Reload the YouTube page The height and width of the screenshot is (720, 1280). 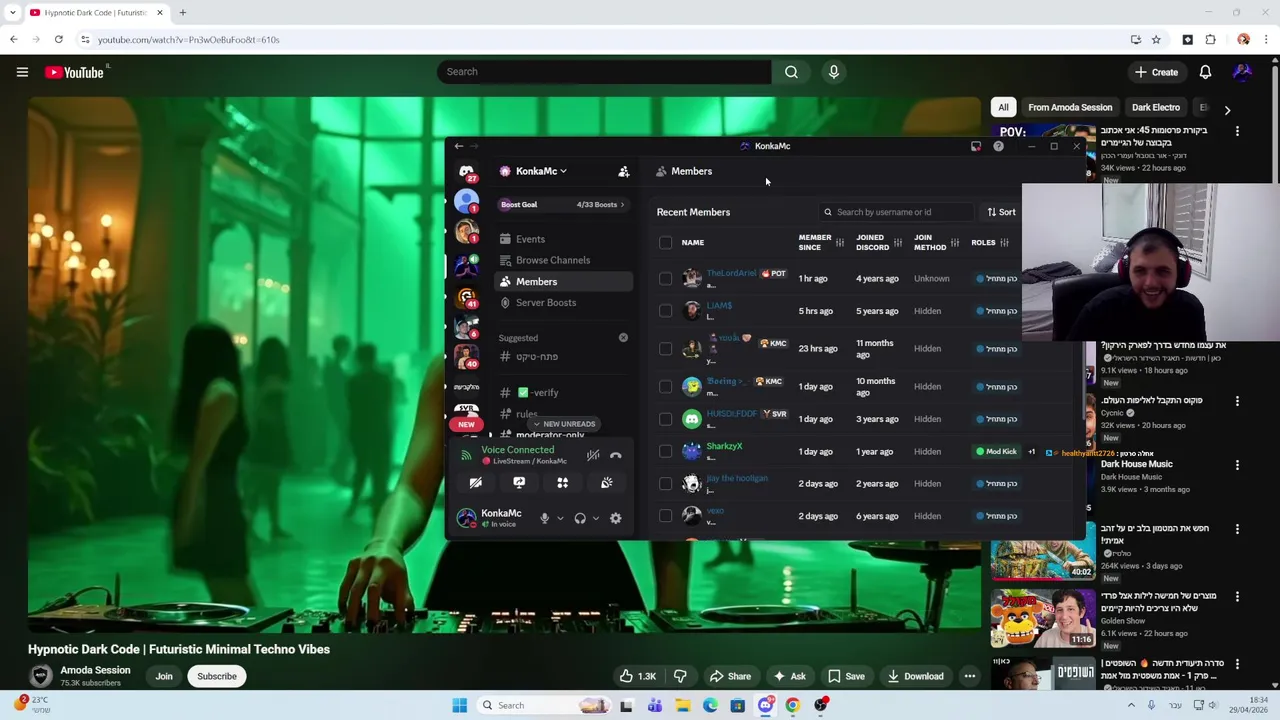click(58, 40)
